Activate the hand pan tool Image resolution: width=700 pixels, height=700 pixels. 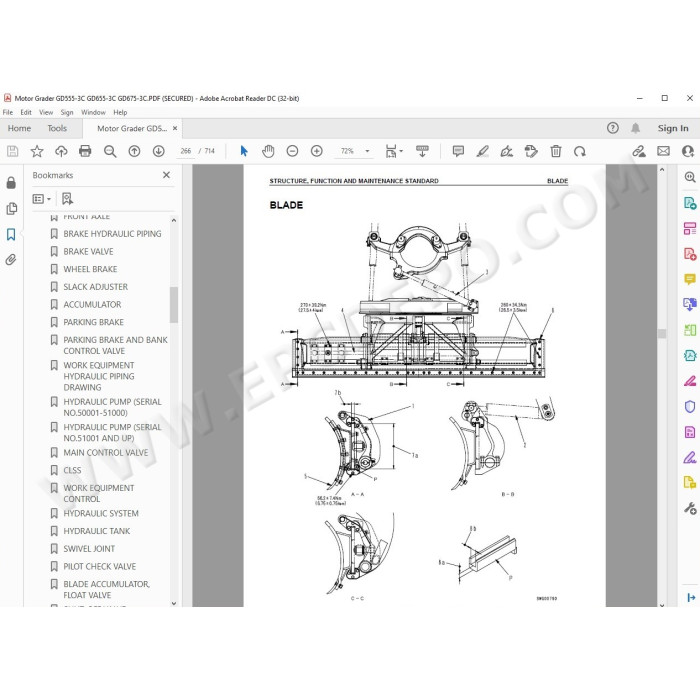(x=268, y=151)
